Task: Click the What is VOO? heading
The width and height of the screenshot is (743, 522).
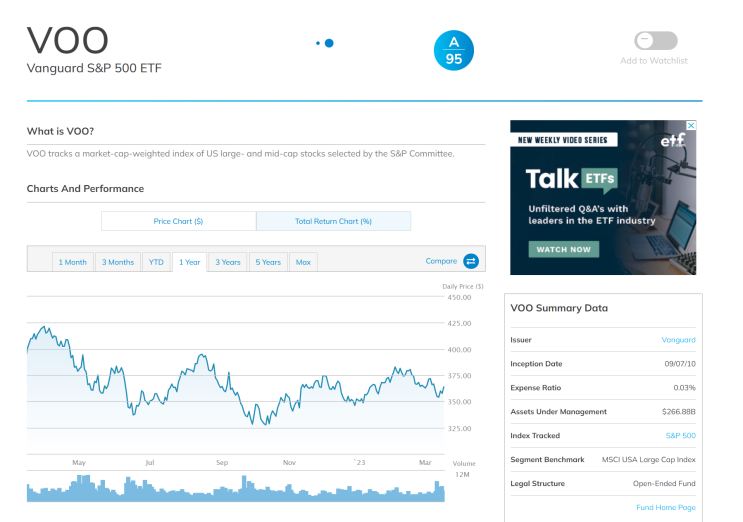Action: pos(60,131)
